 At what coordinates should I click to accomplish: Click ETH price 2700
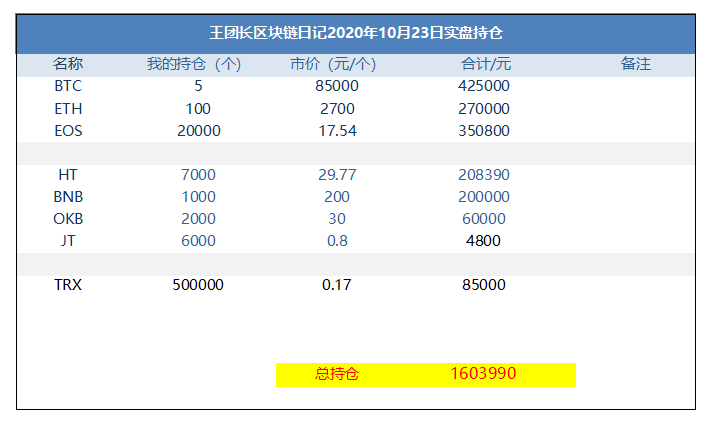[x=337, y=108]
